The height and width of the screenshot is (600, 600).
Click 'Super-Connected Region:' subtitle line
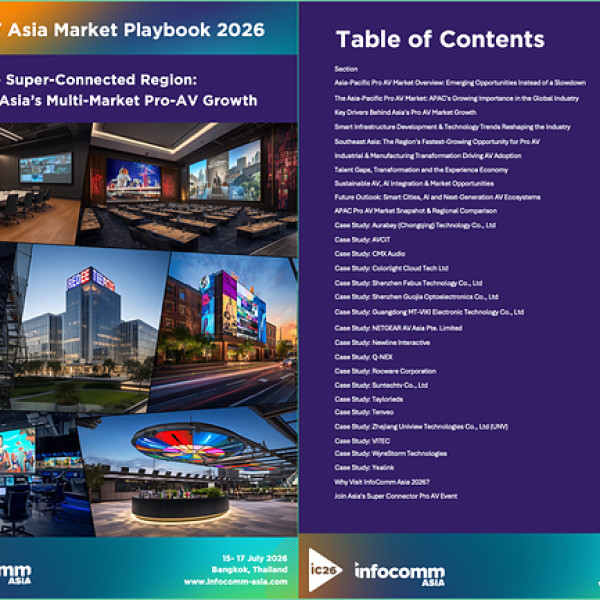[x=102, y=80]
